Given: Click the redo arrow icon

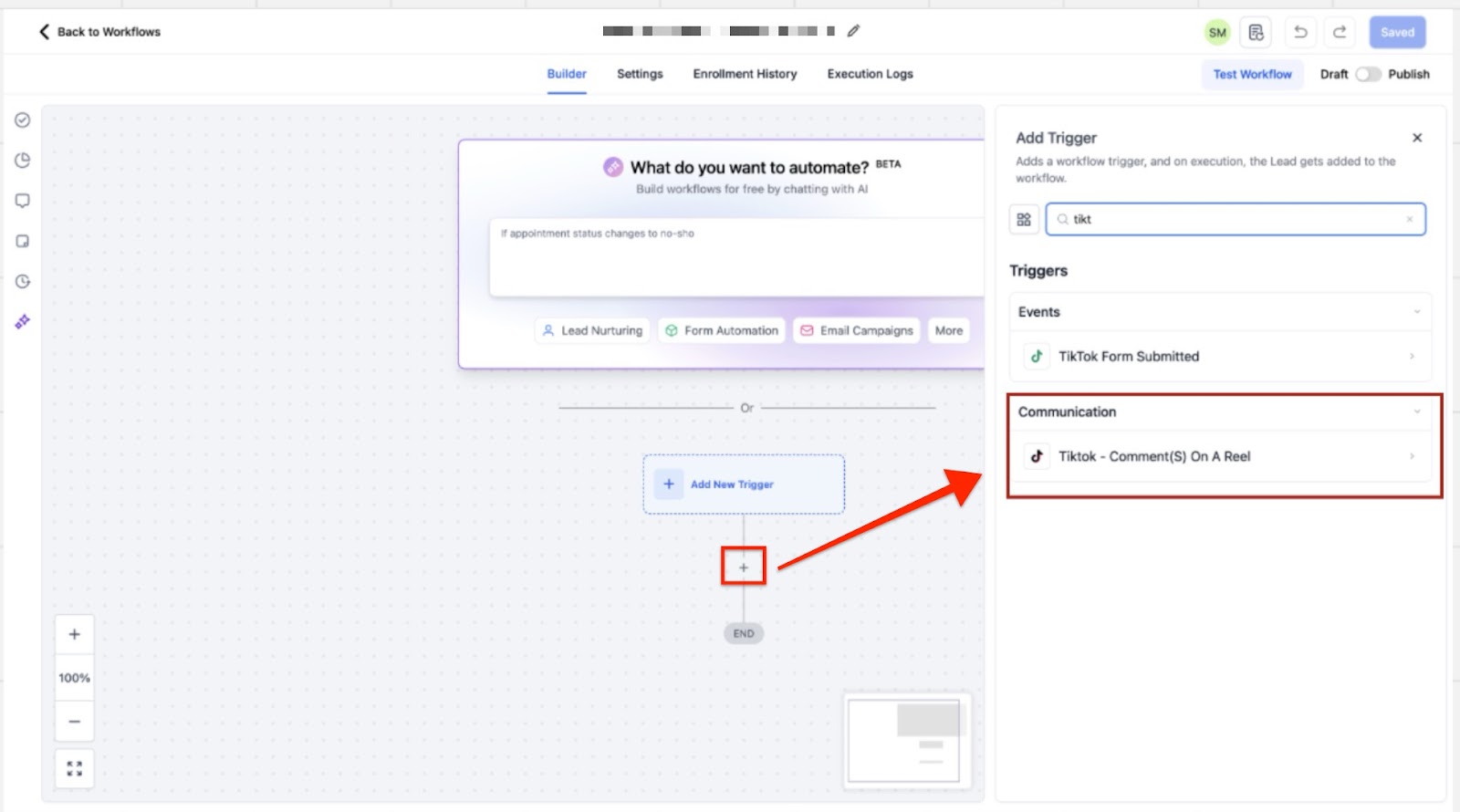Looking at the screenshot, I should pyautogui.click(x=1340, y=32).
